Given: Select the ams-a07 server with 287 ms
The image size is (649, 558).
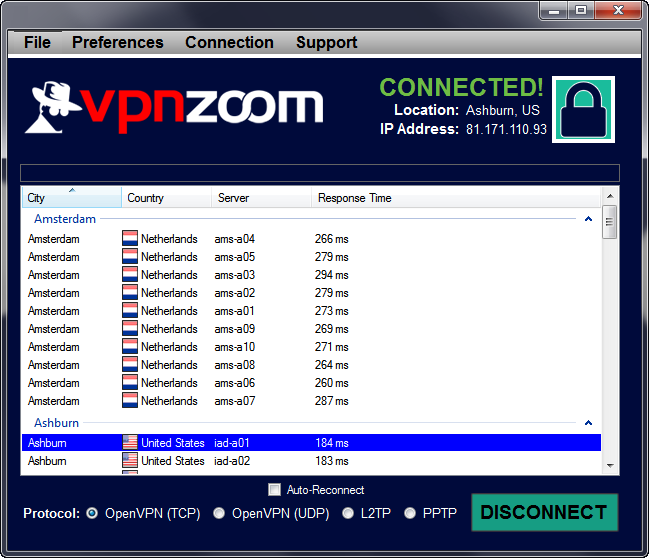Looking at the screenshot, I should pos(311,401).
